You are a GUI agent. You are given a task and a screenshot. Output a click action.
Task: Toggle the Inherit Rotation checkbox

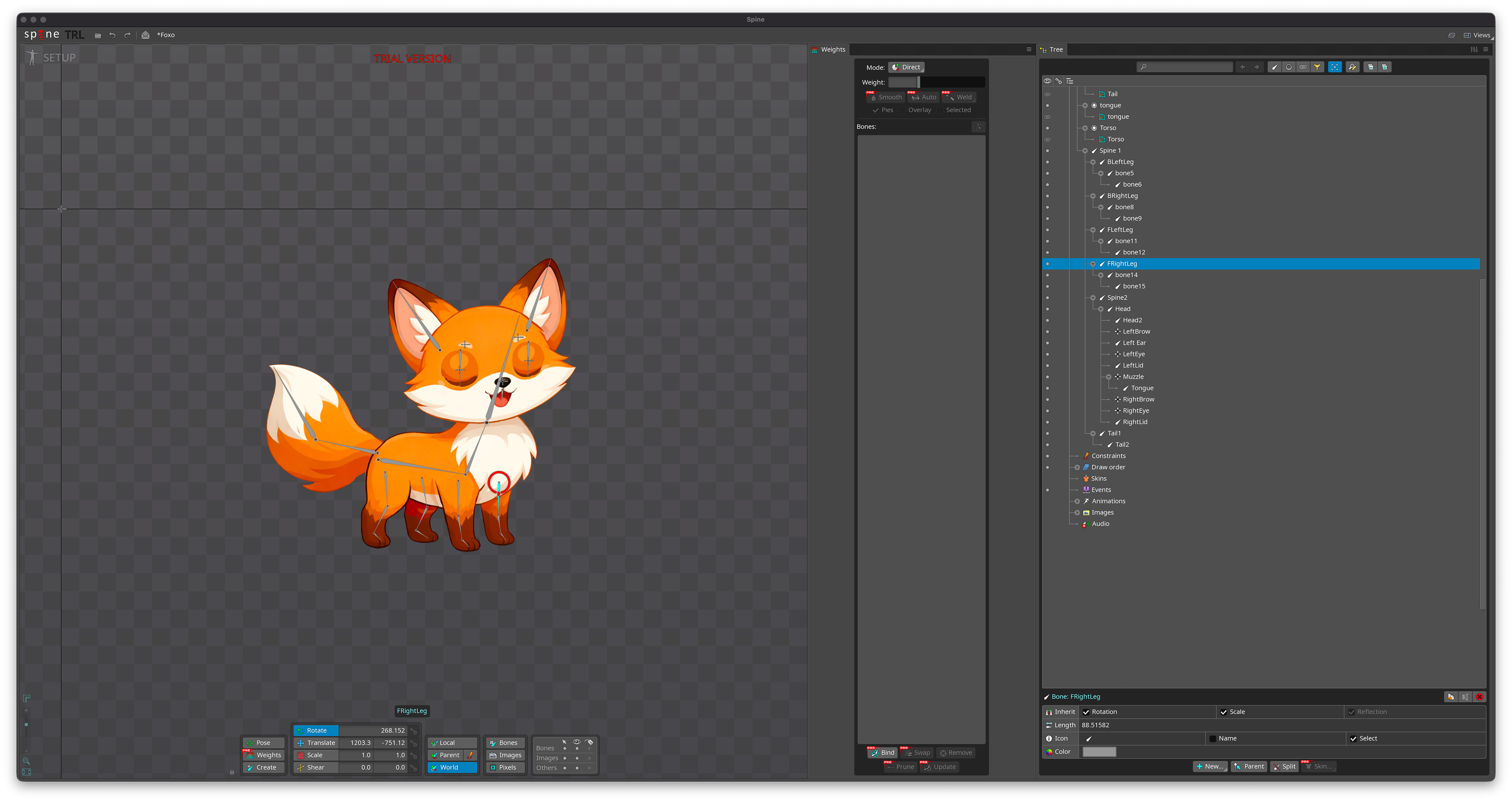point(1086,712)
